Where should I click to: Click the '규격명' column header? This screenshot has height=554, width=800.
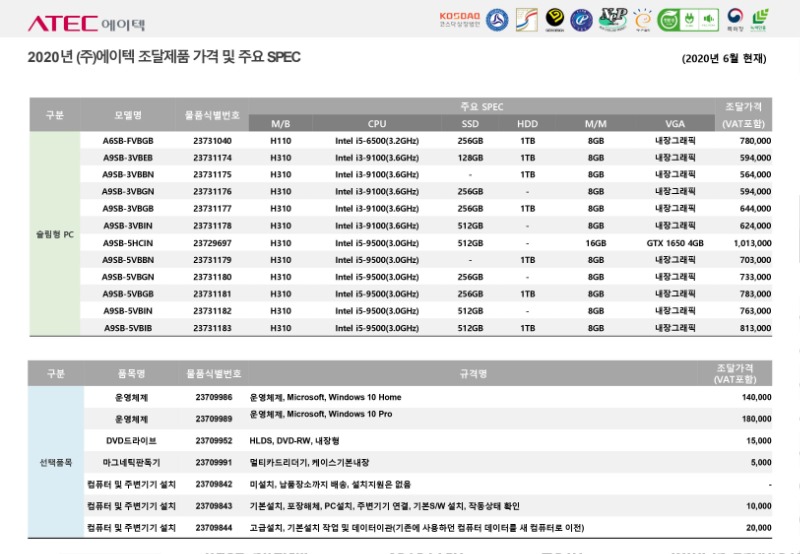point(473,373)
